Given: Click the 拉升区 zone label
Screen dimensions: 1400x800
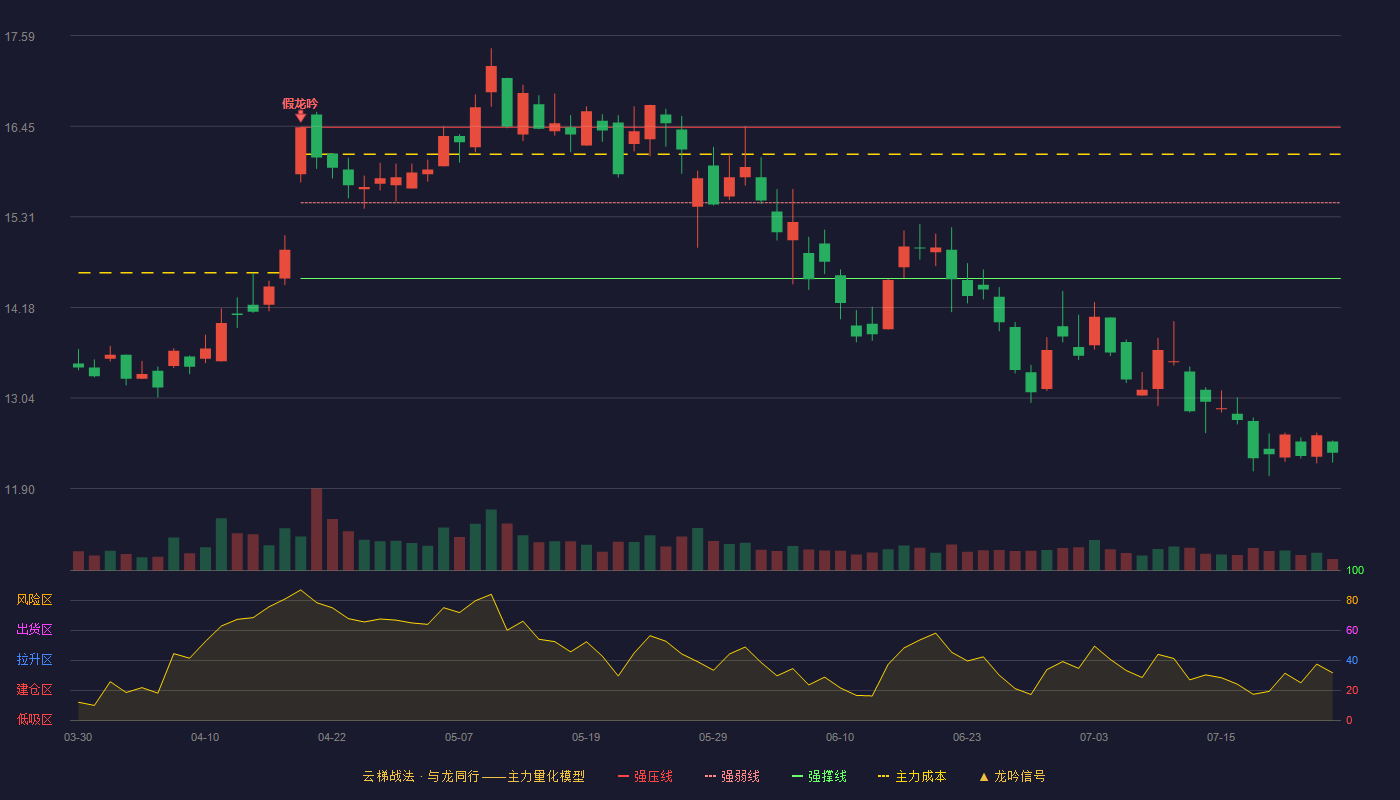Looking at the screenshot, I should 34,660.
